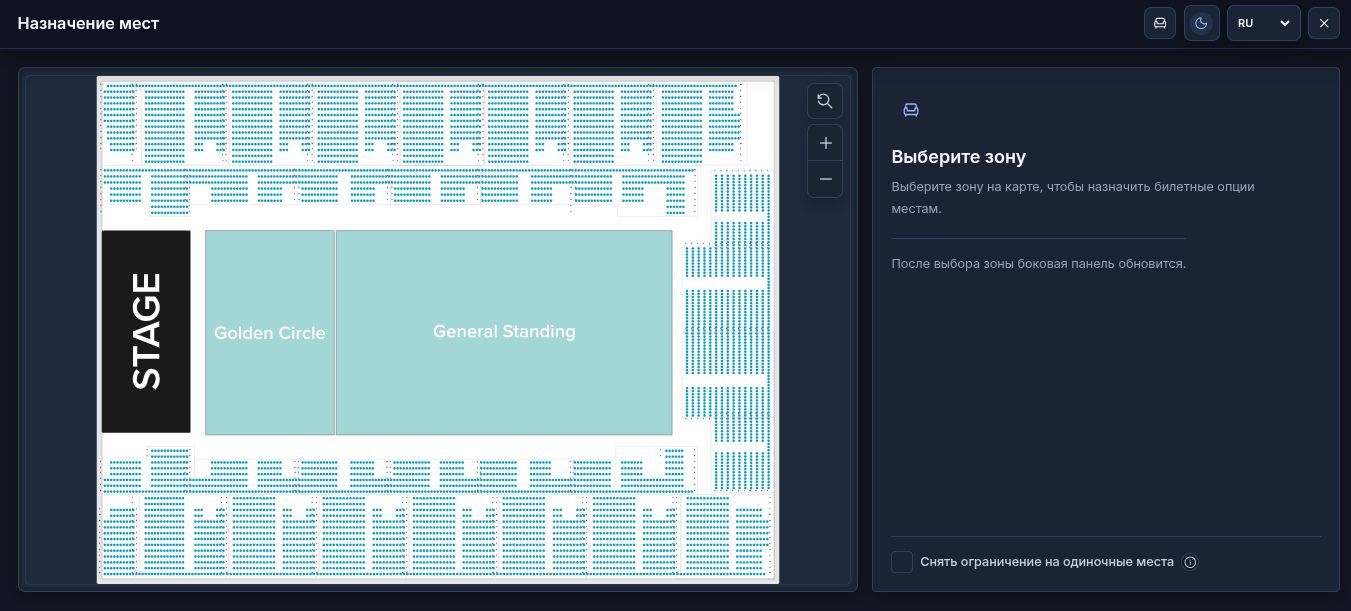This screenshot has width=1351, height=611.
Task: Click Снять ограничение на одиночные места label
Action: 1047,562
